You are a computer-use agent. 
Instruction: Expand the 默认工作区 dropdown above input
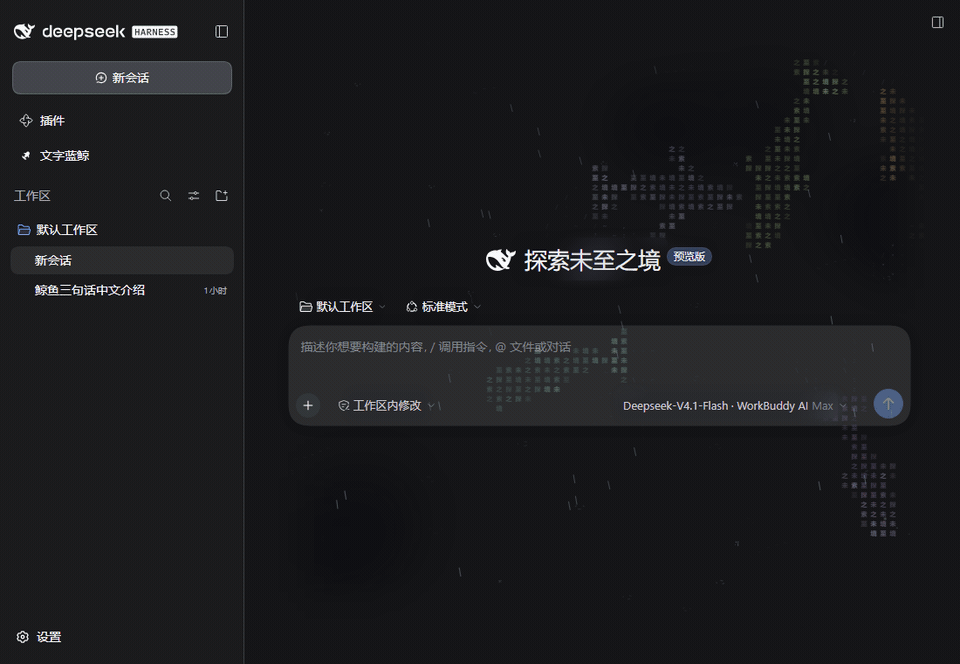point(342,307)
